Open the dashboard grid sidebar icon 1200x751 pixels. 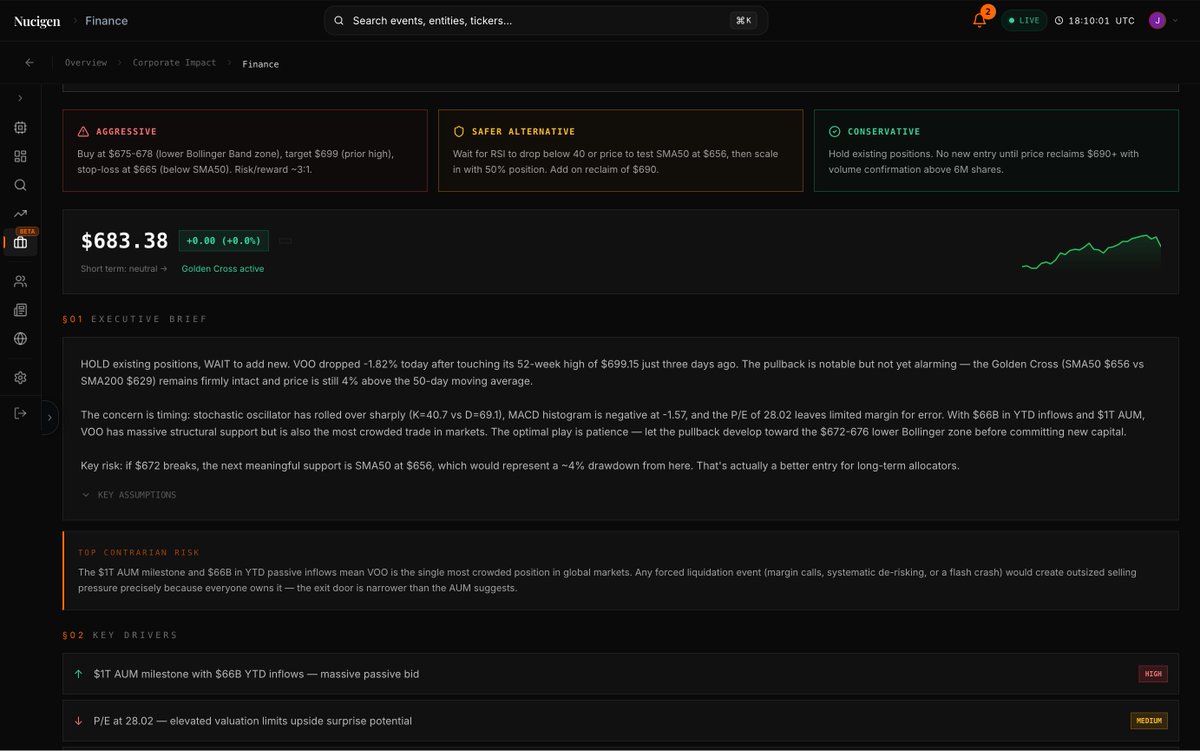(20, 156)
